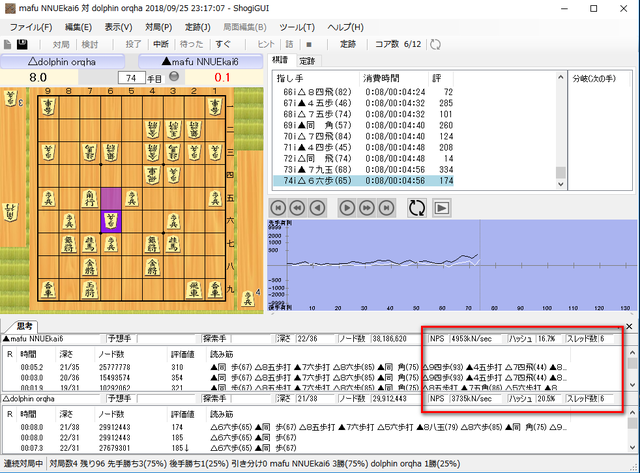The image size is (640, 473).
Task: Select move 71 ▲4四歩(45) row
Action: pos(363,147)
